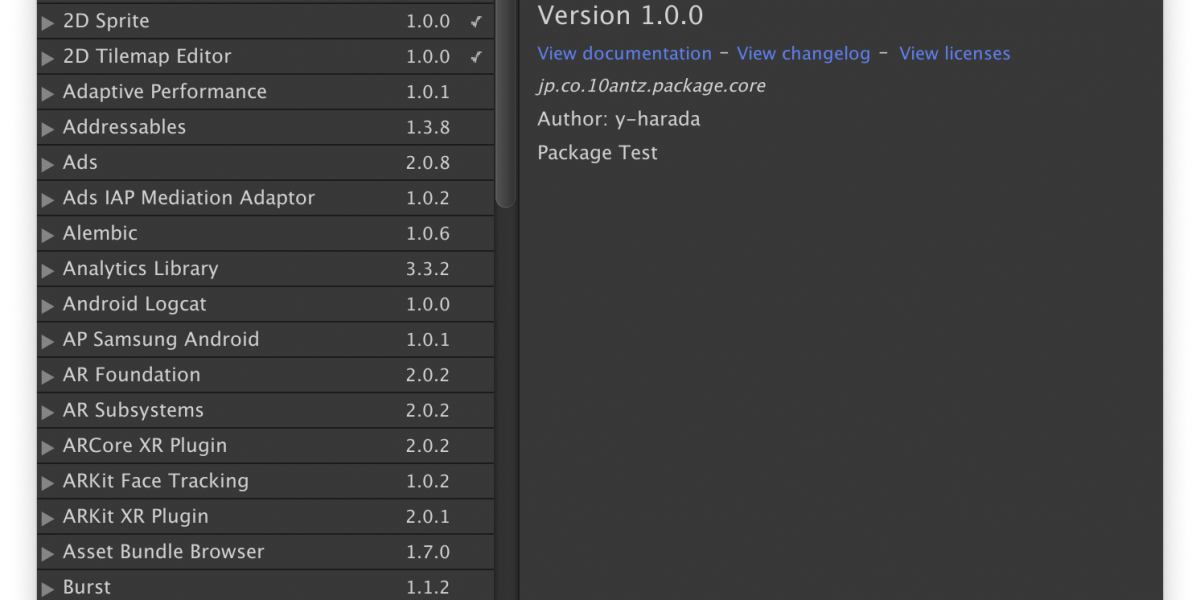Pick the Android Logcat package
Image resolution: width=1200 pixels, height=600 pixels.
pos(135,304)
